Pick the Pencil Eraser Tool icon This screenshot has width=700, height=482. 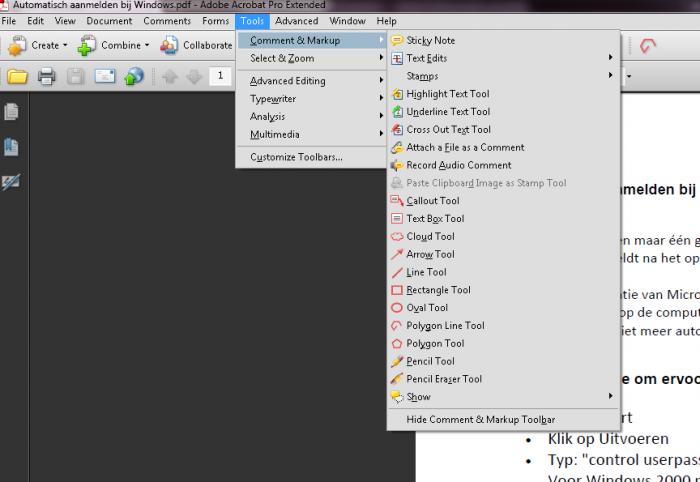coord(397,379)
